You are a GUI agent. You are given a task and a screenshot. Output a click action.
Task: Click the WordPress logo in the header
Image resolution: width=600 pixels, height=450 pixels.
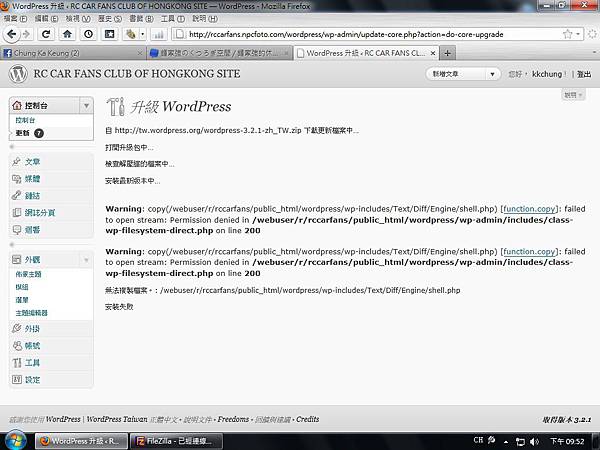pos(18,73)
